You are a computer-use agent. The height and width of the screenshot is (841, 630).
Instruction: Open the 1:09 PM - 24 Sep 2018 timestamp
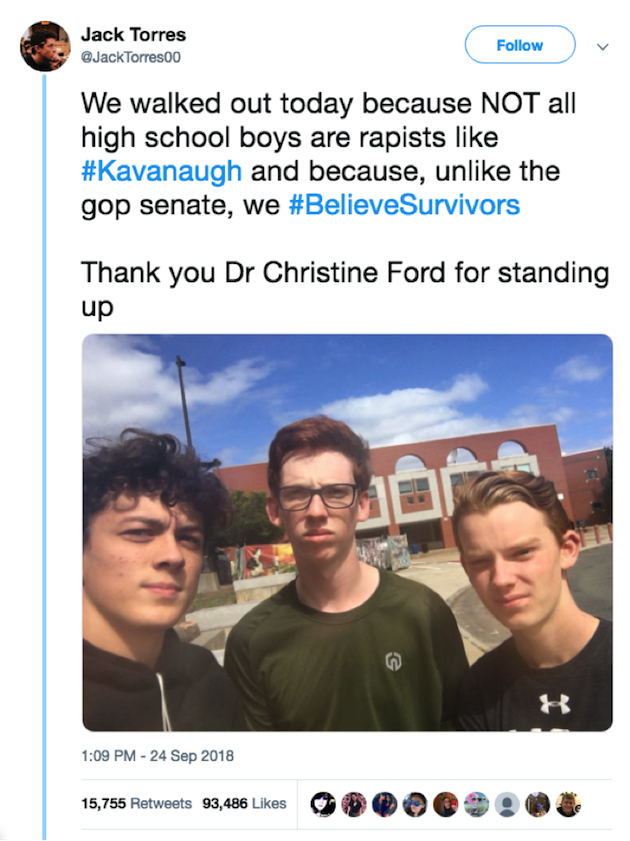point(158,756)
